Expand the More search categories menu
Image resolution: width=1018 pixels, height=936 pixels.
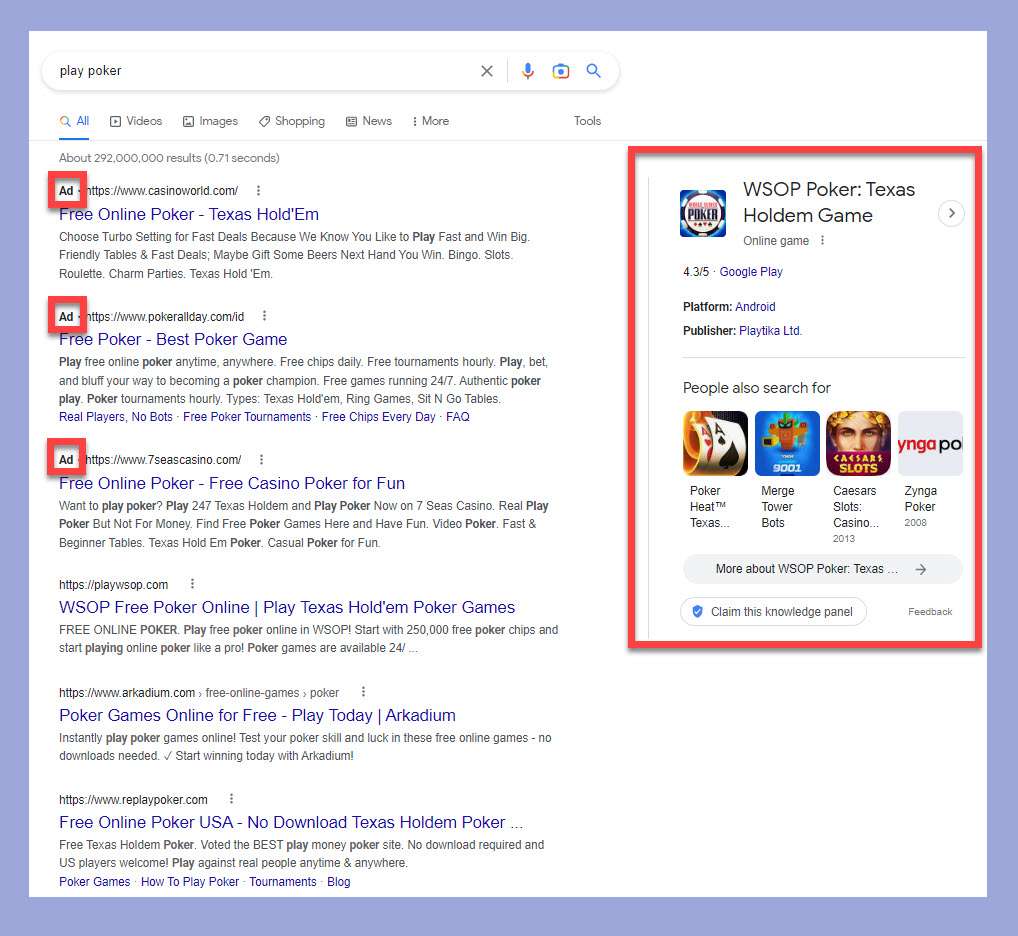pyautogui.click(x=430, y=121)
